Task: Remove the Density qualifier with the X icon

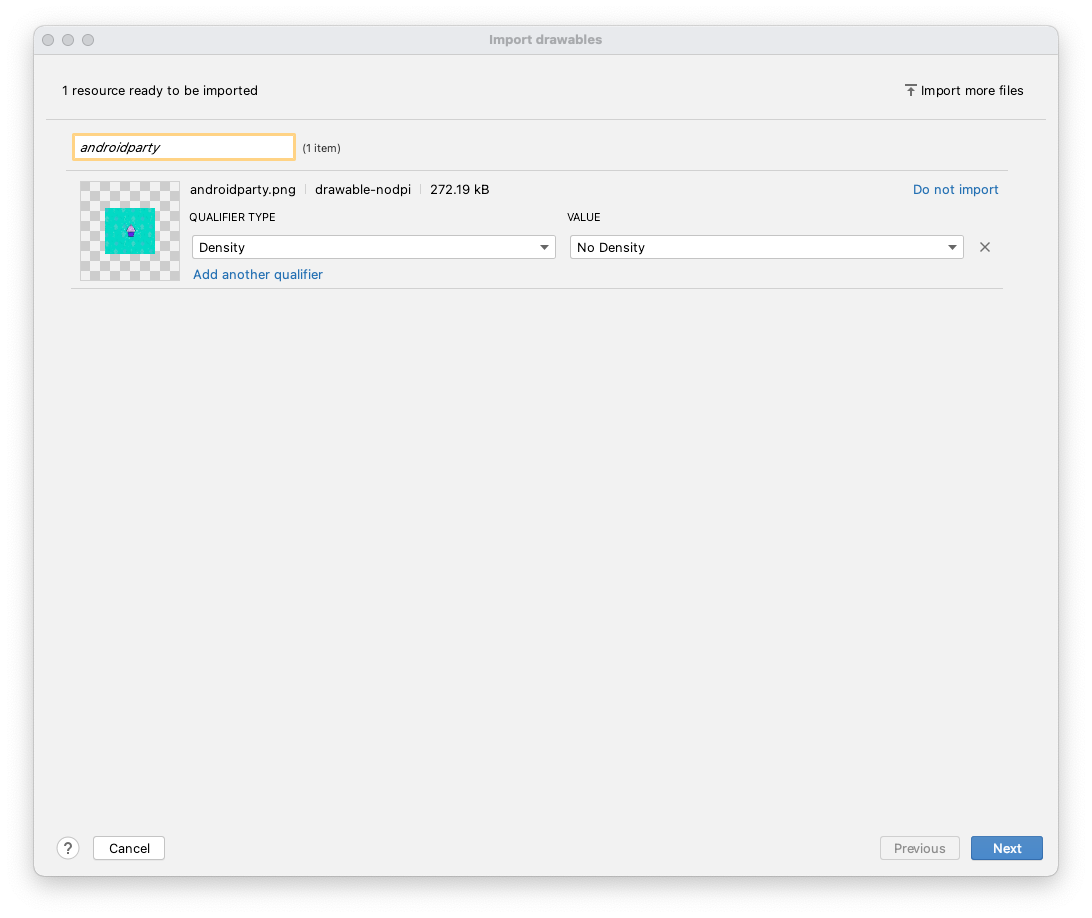Action: (x=985, y=247)
